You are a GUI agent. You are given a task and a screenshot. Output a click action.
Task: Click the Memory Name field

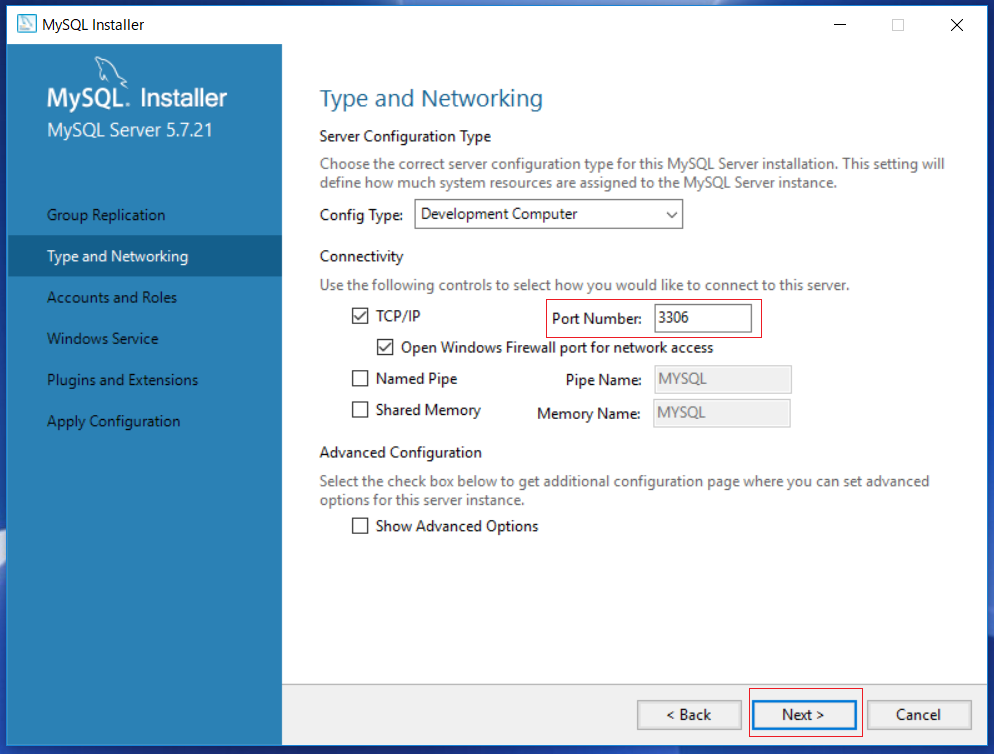click(722, 413)
